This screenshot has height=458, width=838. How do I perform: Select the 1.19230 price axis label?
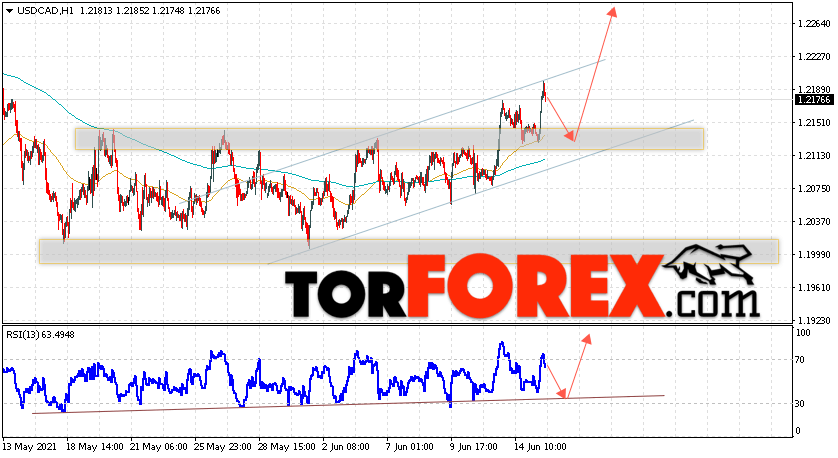click(x=814, y=320)
